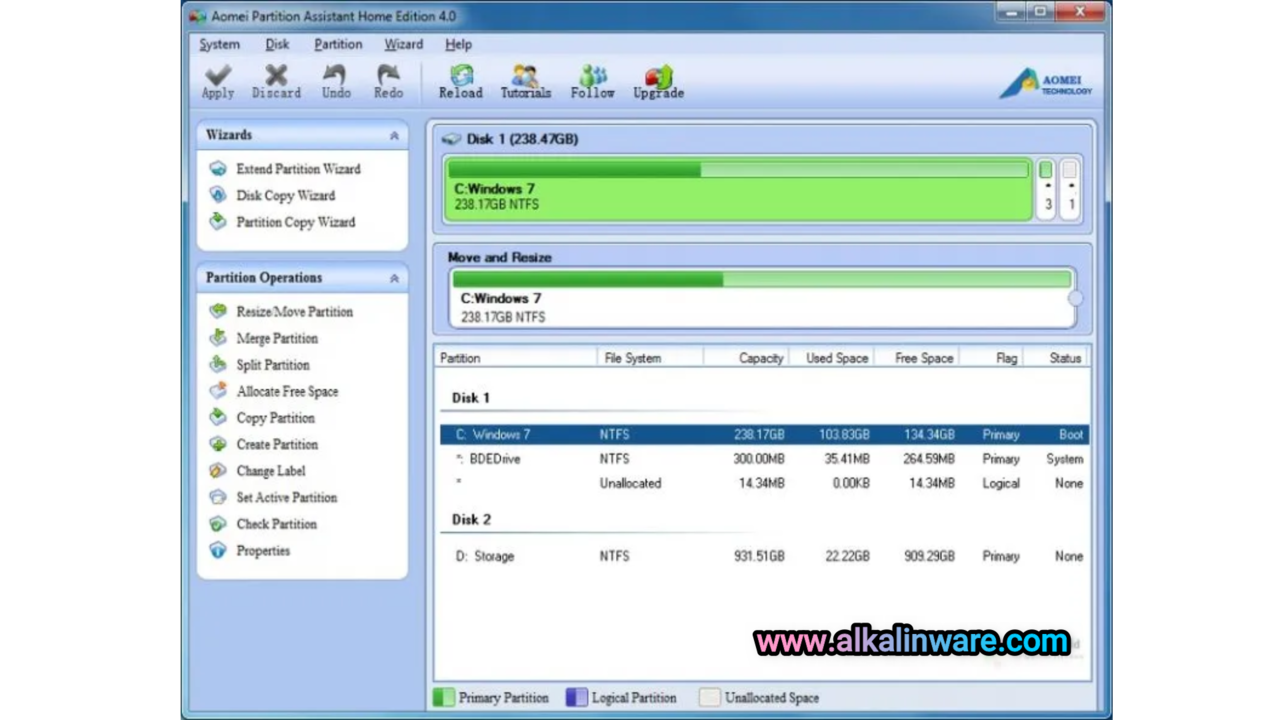The height and width of the screenshot is (720, 1280).
Task: Sort by the Partition column header
Action: click(516, 358)
